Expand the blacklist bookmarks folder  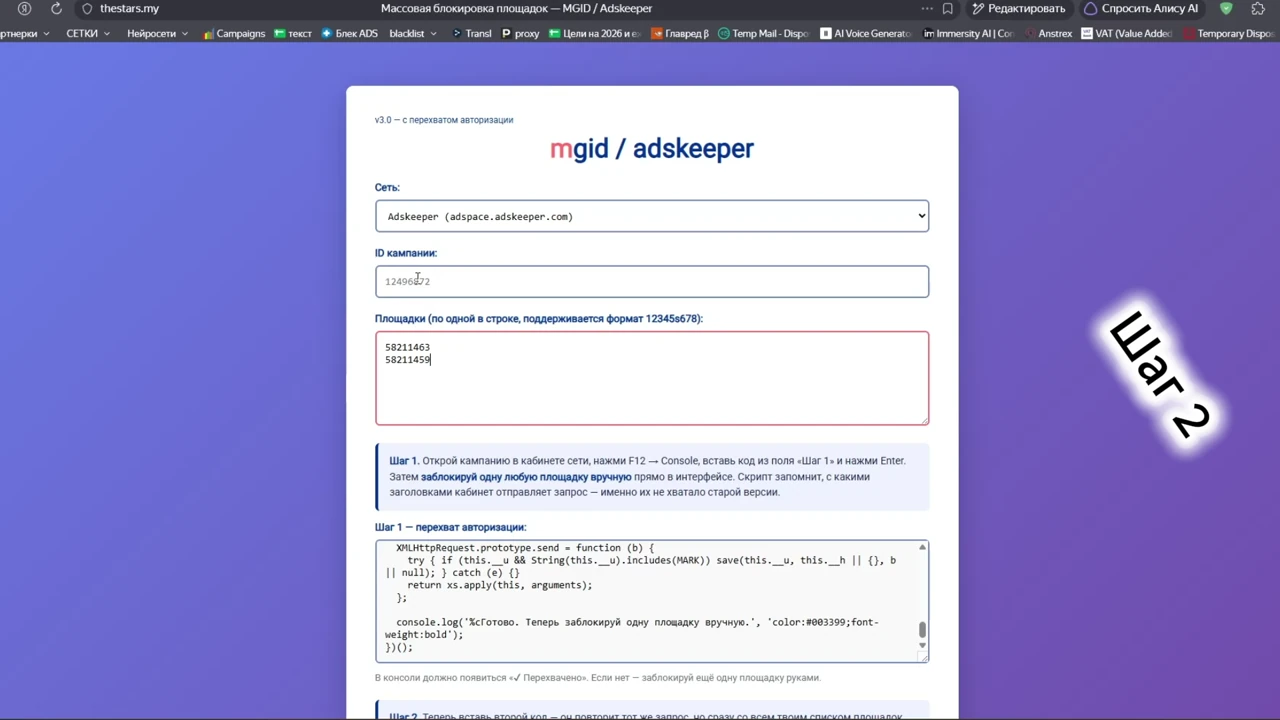click(x=413, y=34)
